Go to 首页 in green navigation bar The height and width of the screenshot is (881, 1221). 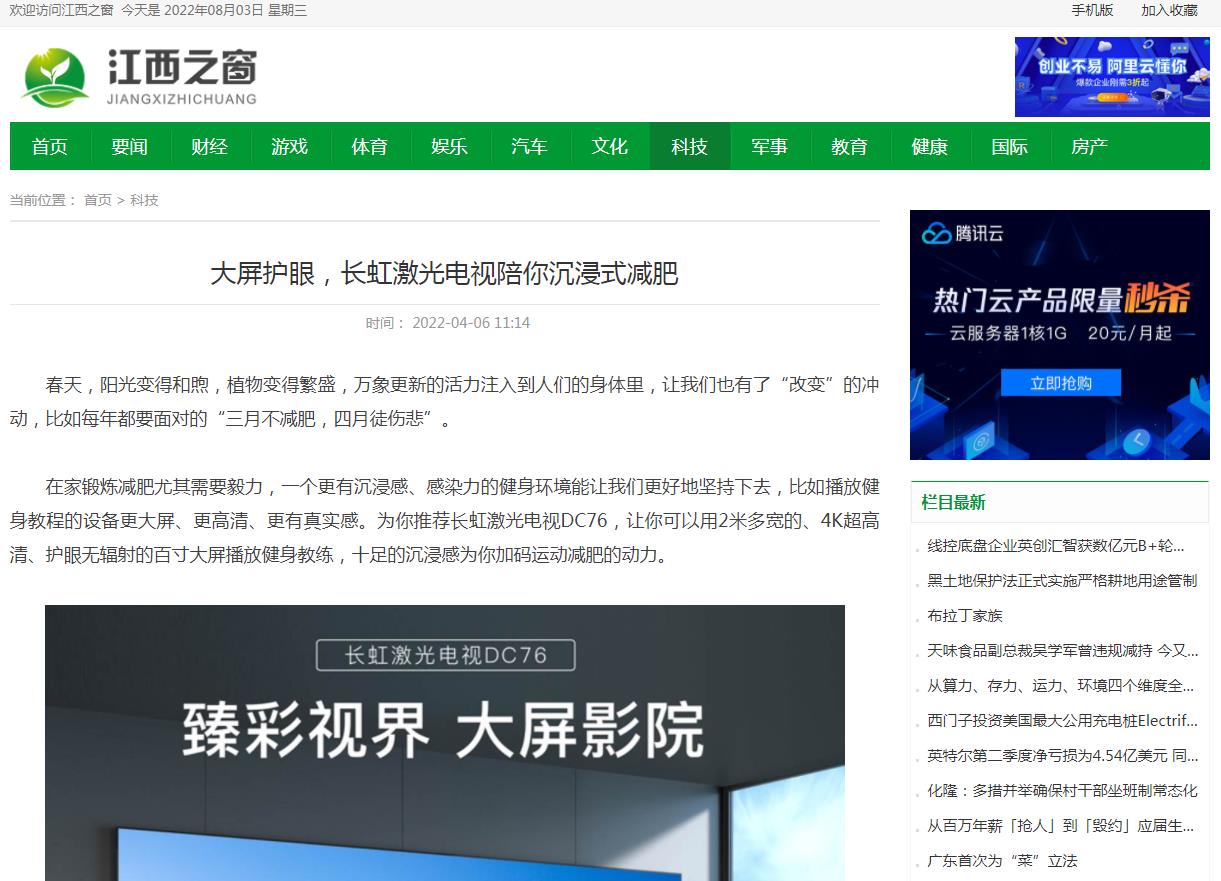point(50,147)
